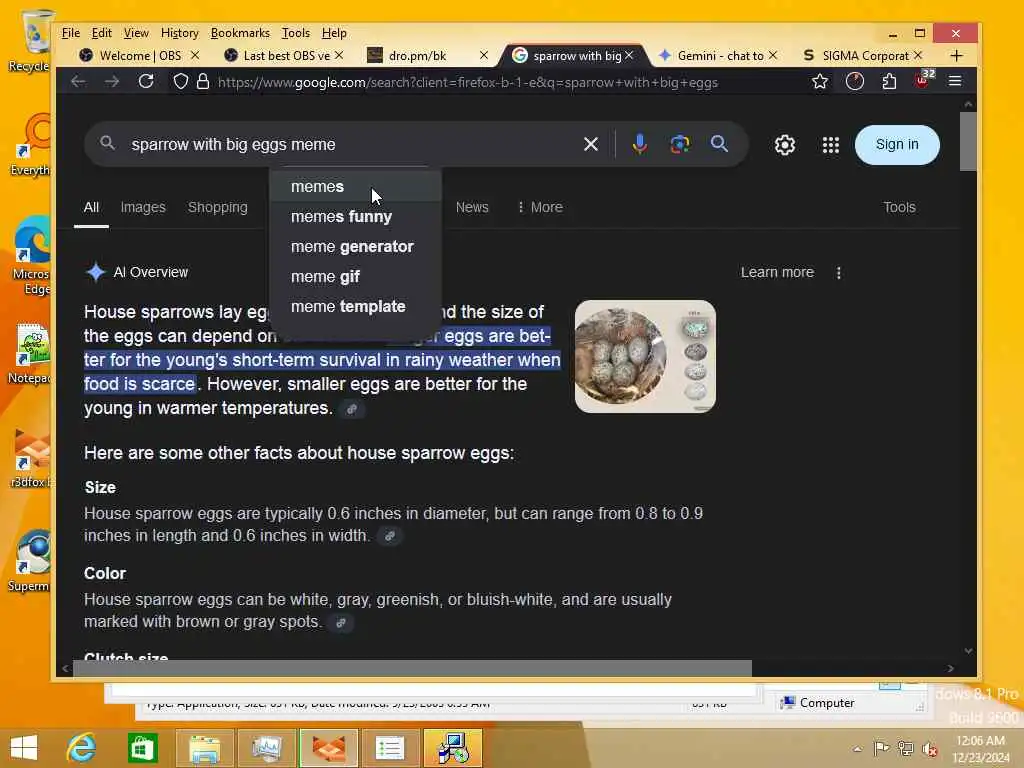Open the Firefox hamburger application menu
1024x768 pixels.
click(955, 81)
